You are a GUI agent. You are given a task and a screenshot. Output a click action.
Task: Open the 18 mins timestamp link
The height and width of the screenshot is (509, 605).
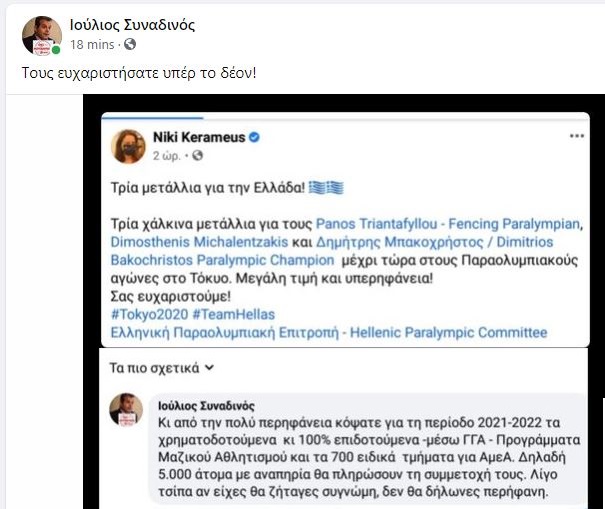[92, 45]
